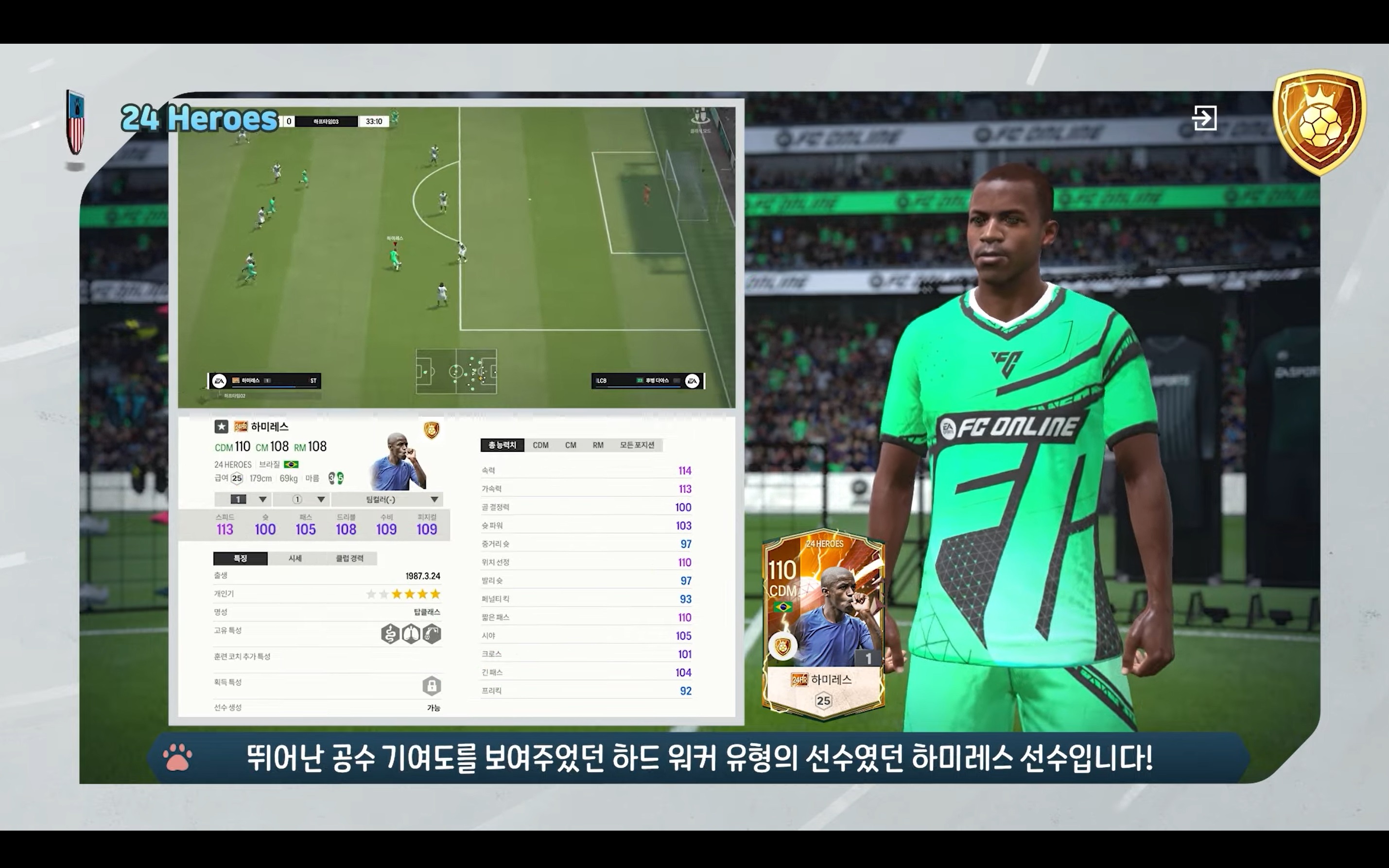Image resolution: width=1389 pixels, height=868 pixels.
Task: Click the 스피드 113 summary stat
Action: [225, 525]
